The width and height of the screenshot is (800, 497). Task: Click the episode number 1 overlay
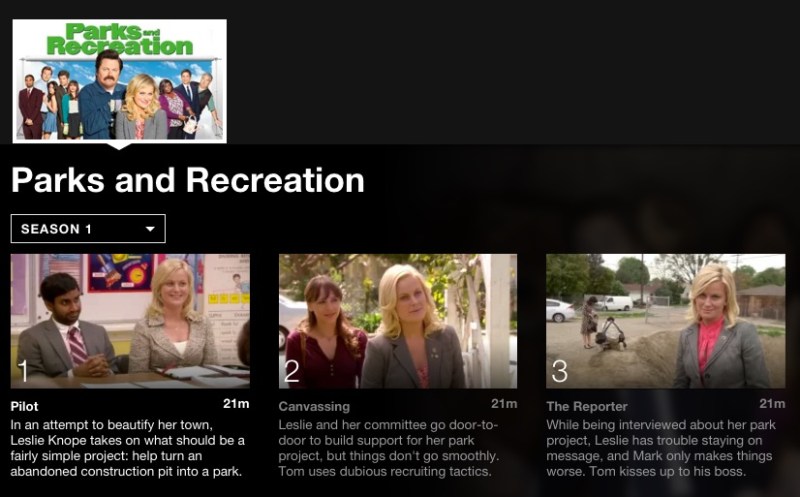pos(23,371)
